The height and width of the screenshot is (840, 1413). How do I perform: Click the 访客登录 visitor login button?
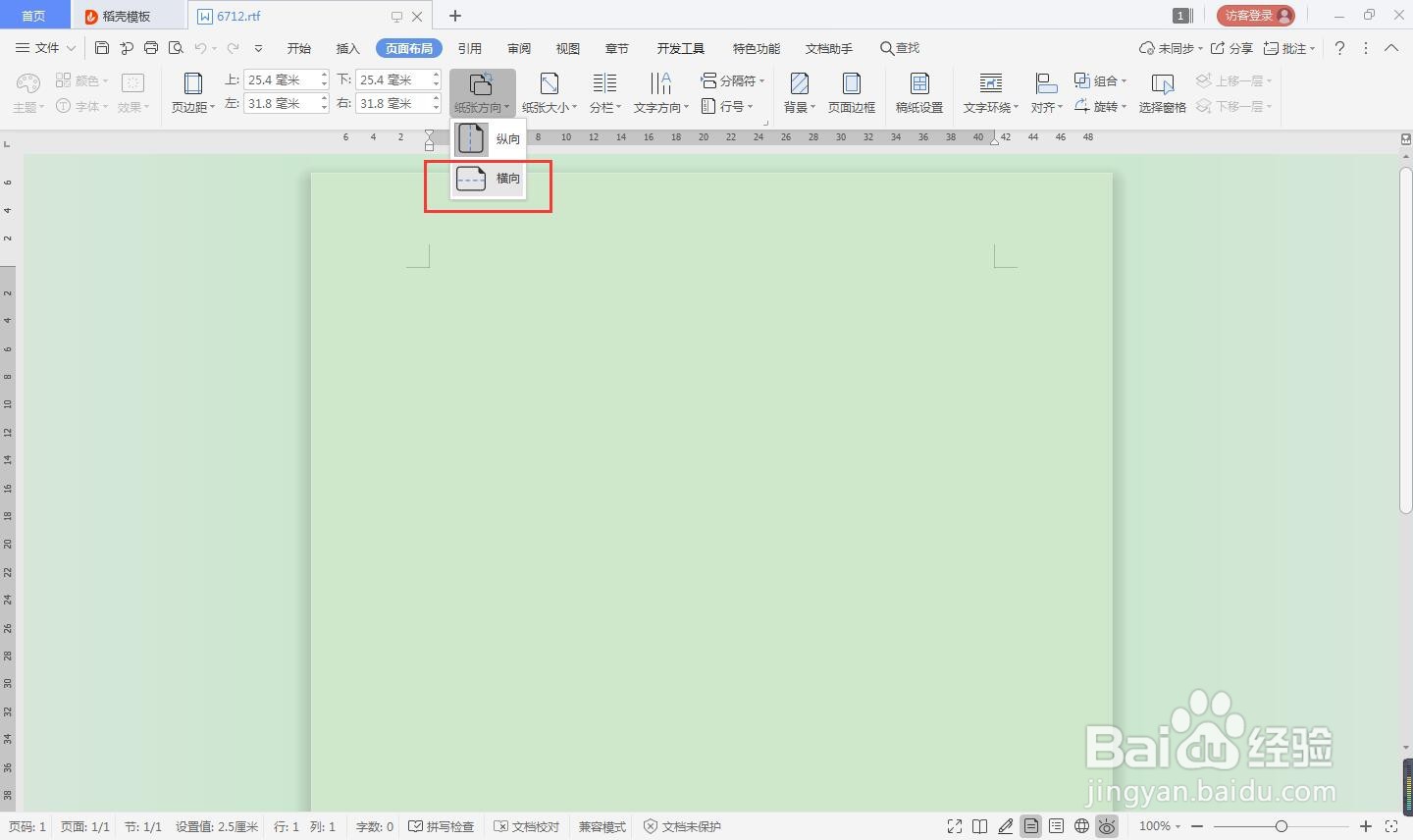click(1255, 15)
